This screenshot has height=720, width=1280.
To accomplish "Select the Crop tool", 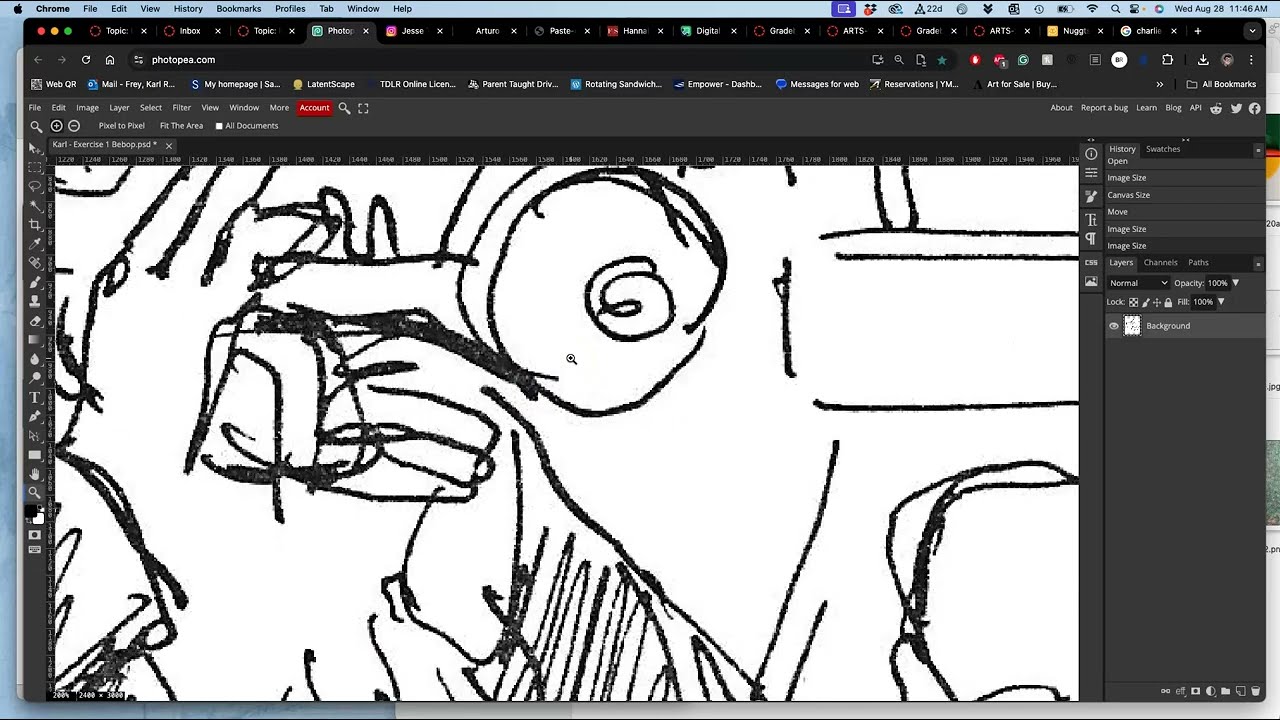I will pyautogui.click(x=35, y=224).
